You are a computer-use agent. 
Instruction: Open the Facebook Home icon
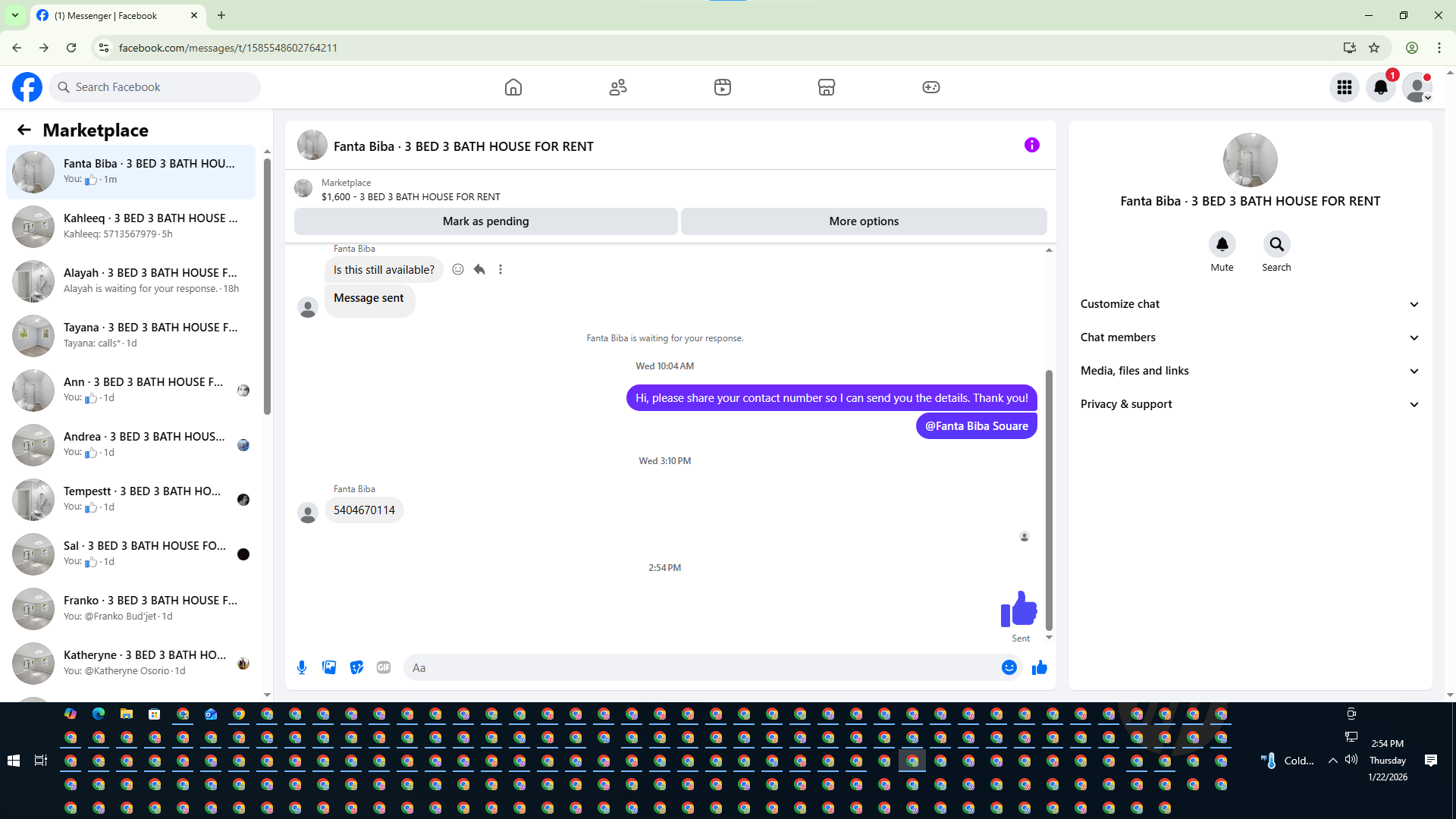pyautogui.click(x=513, y=87)
